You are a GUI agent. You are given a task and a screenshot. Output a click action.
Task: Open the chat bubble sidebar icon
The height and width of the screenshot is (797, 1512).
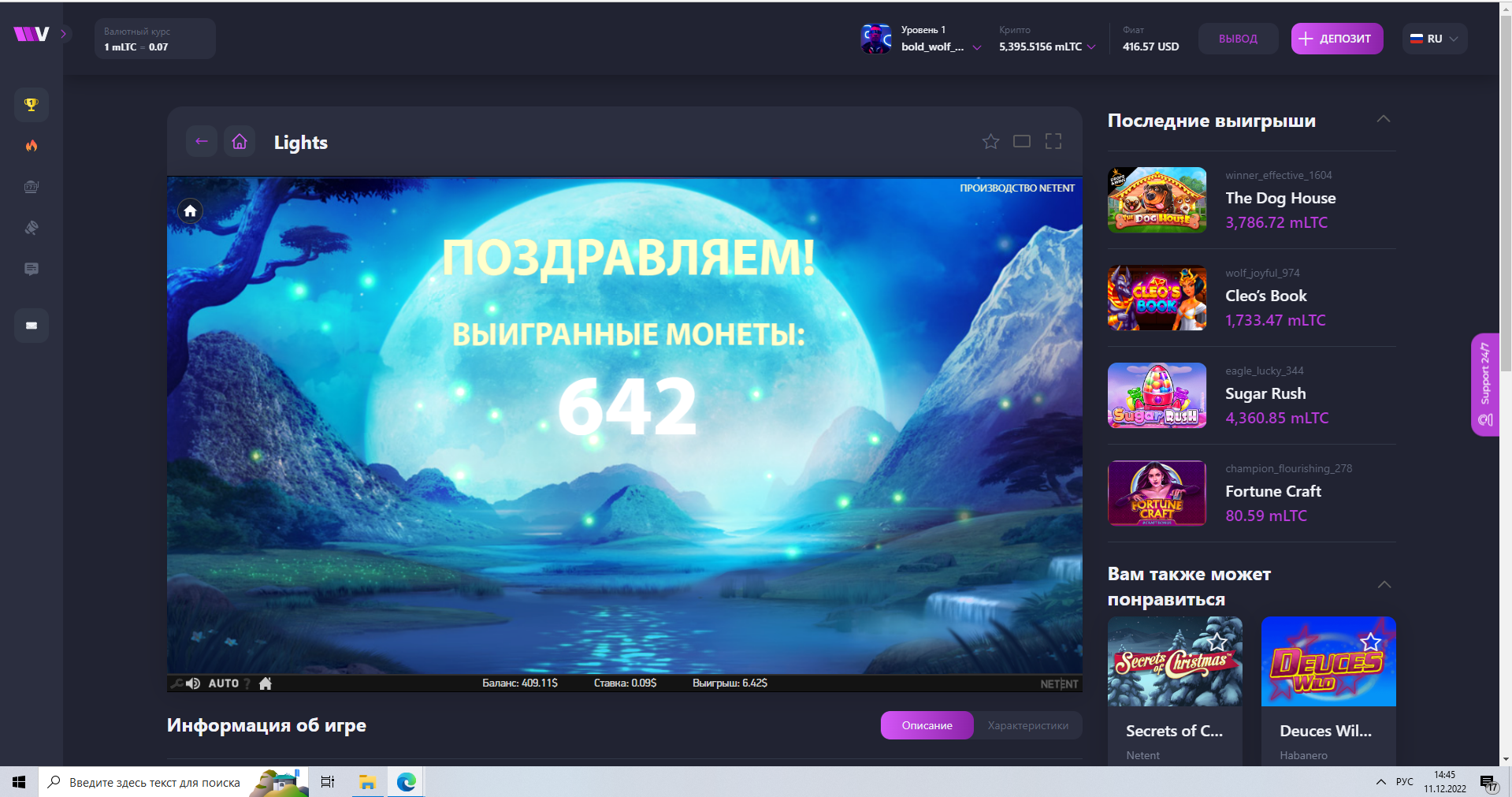tap(32, 269)
